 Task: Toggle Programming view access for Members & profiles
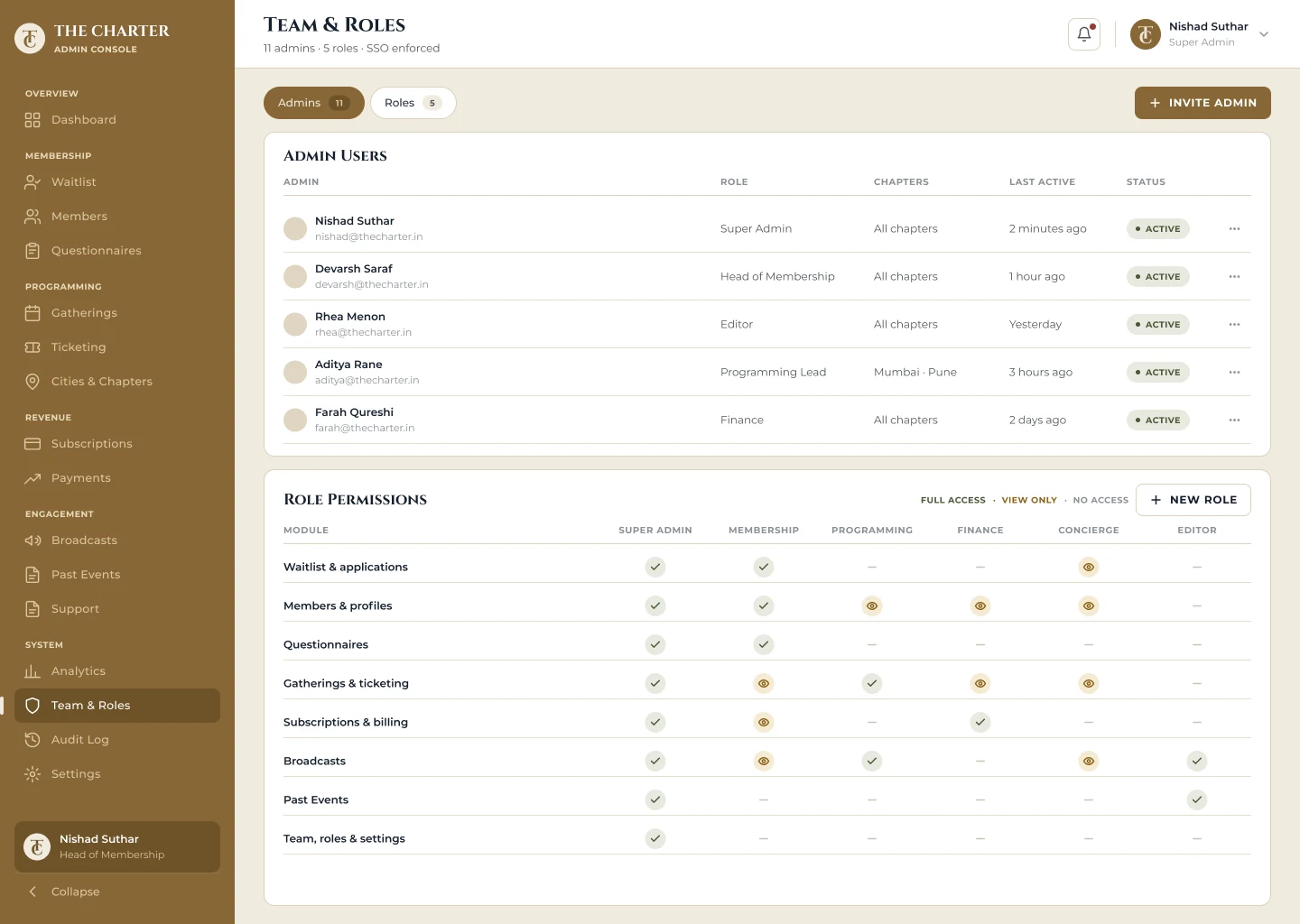(x=872, y=606)
